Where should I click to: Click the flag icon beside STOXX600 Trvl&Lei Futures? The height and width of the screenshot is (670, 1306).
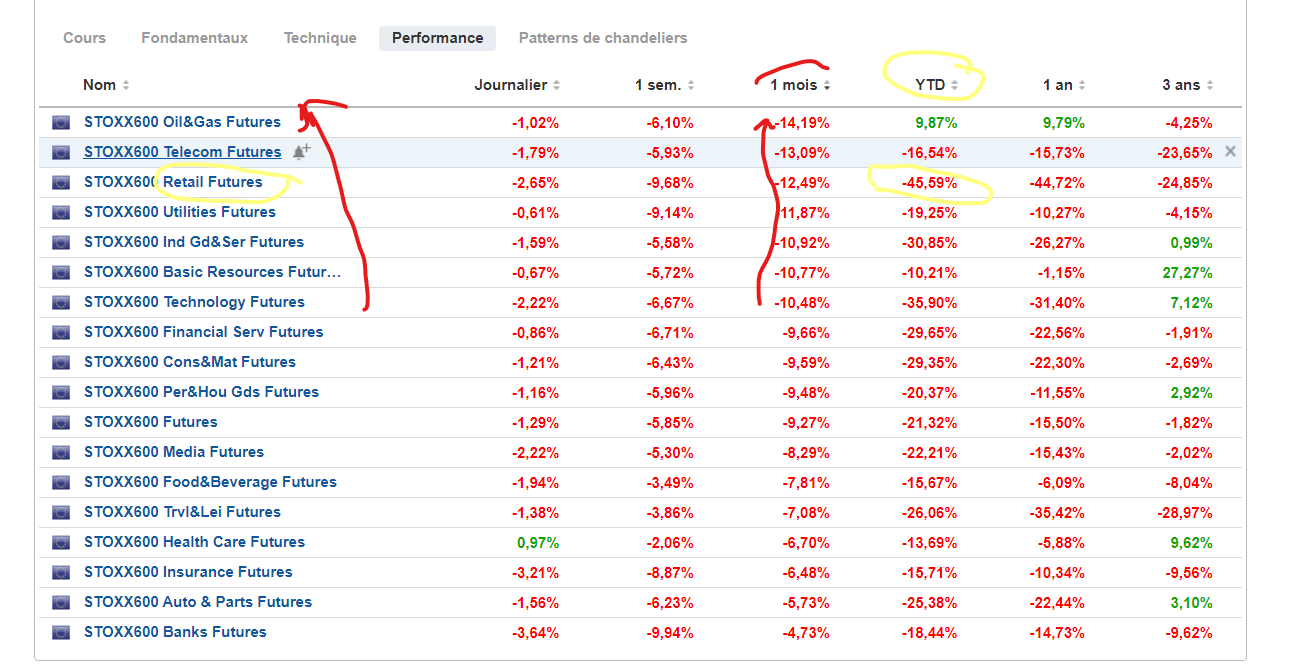click(x=61, y=513)
